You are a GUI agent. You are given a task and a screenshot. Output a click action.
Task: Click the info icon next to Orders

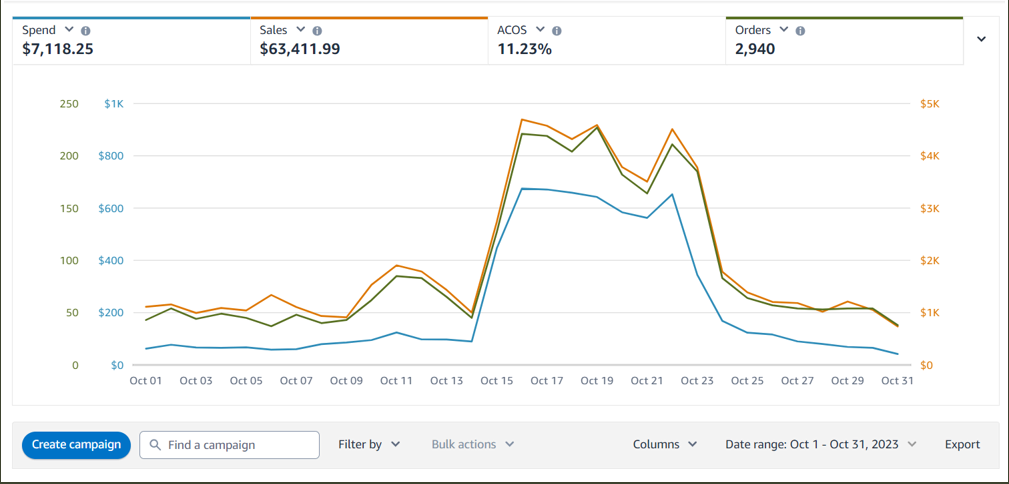click(800, 31)
